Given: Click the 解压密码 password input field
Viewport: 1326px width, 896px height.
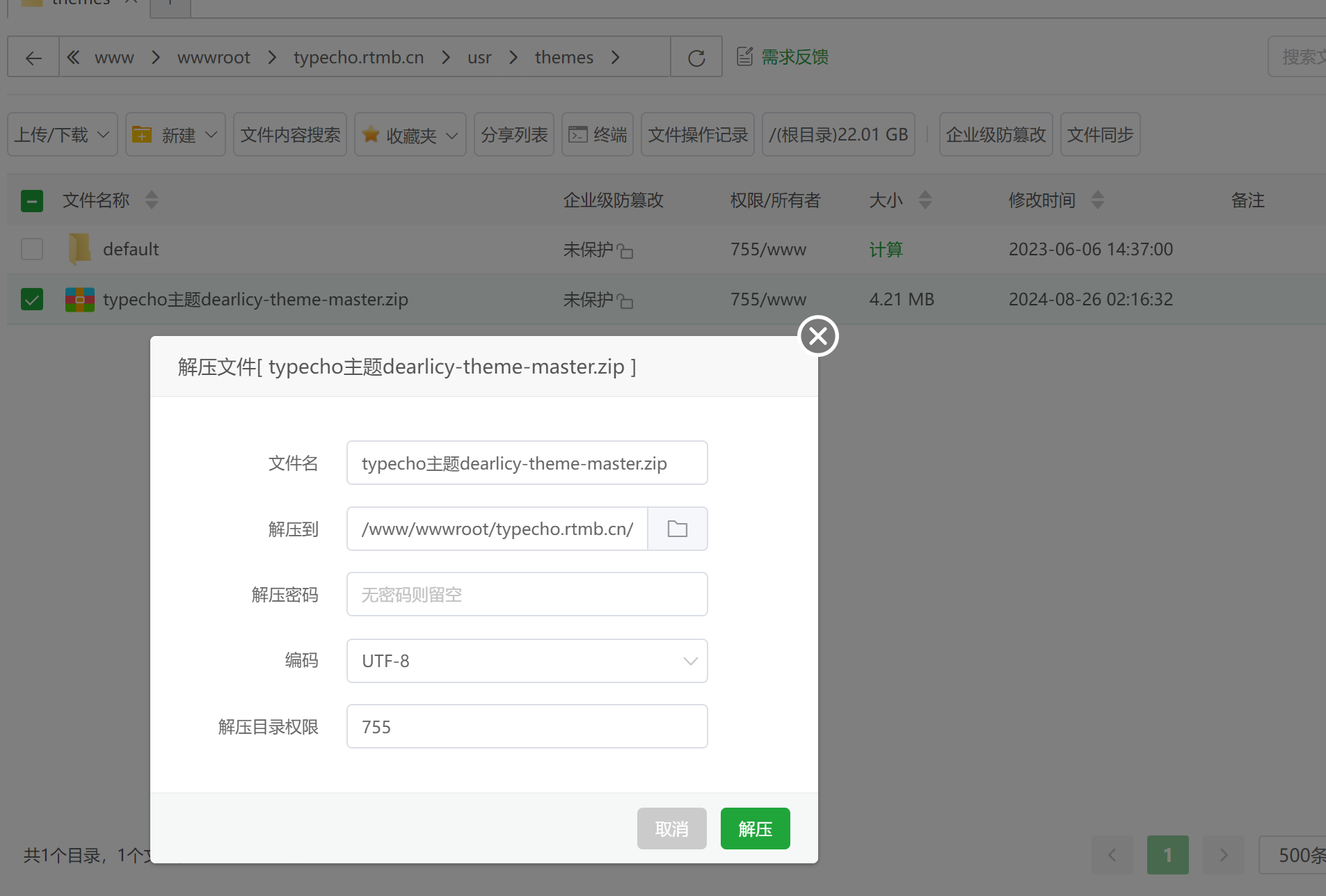Looking at the screenshot, I should tap(527, 595).
